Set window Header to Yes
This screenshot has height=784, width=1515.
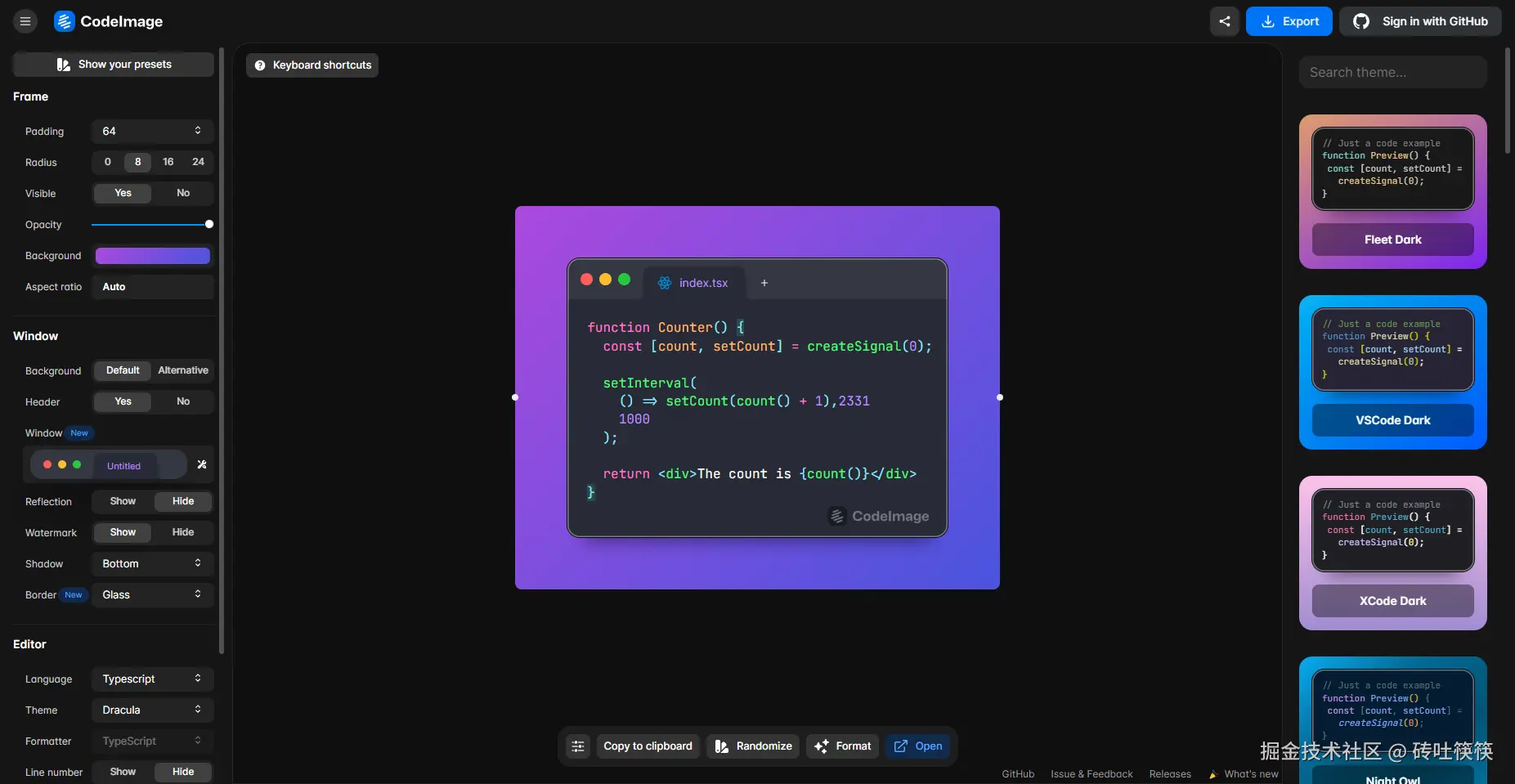pos(123,401)
